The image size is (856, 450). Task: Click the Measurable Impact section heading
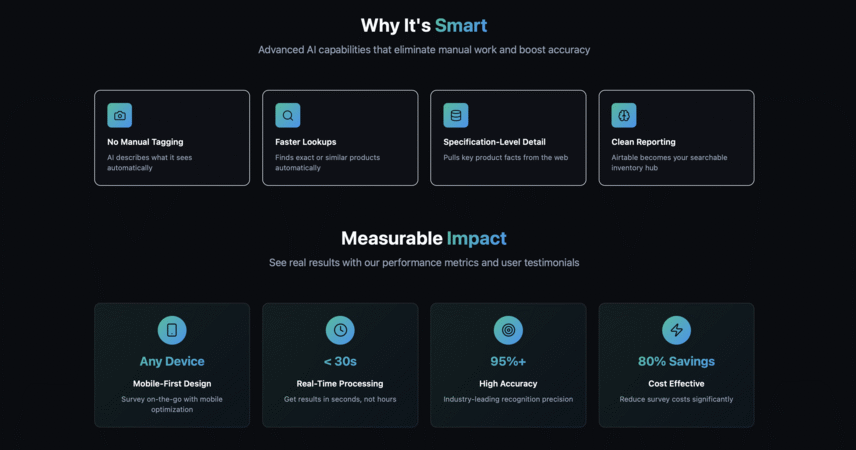[x=424, y=239]
